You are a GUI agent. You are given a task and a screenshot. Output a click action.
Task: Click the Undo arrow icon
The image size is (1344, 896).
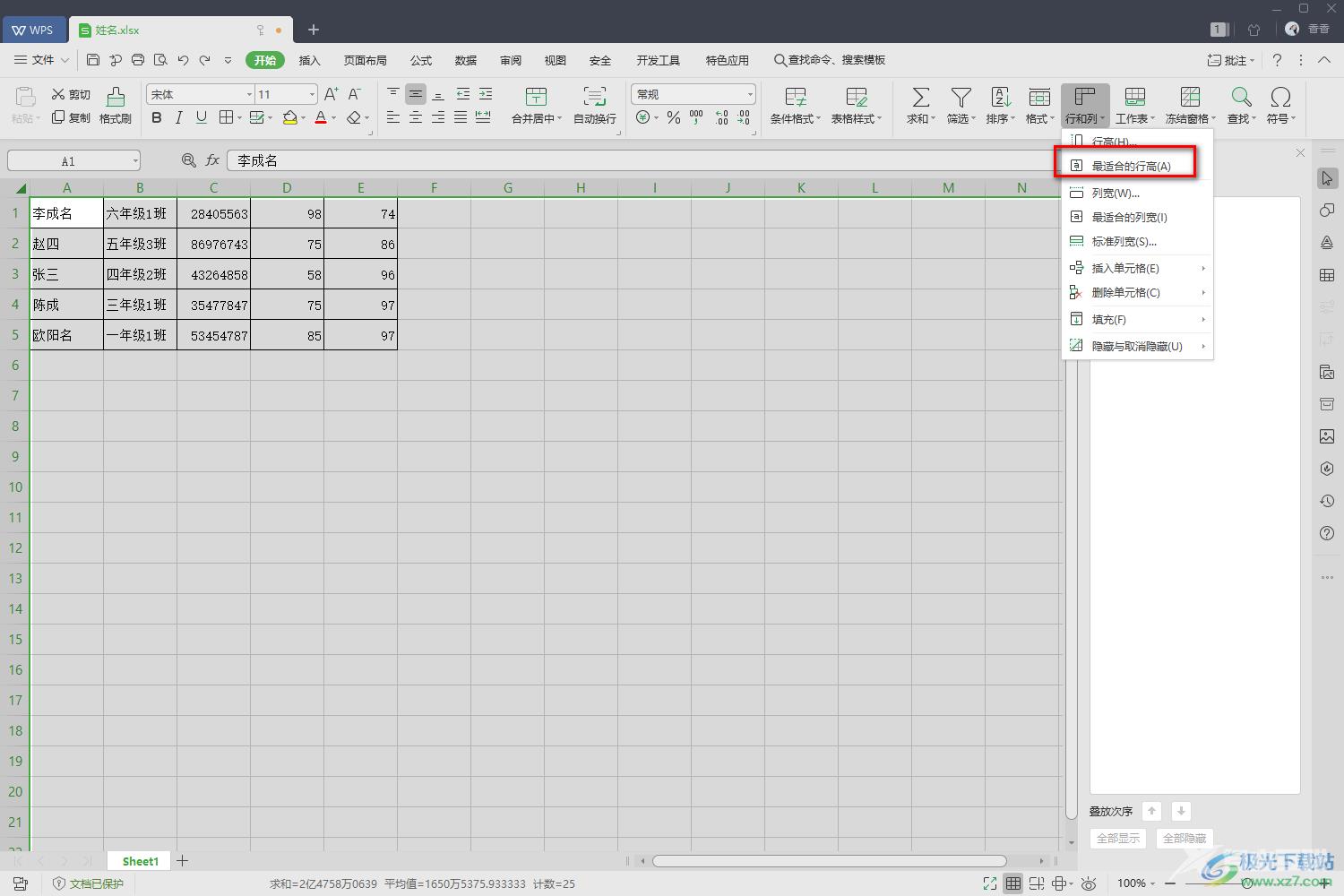[183, 60]
